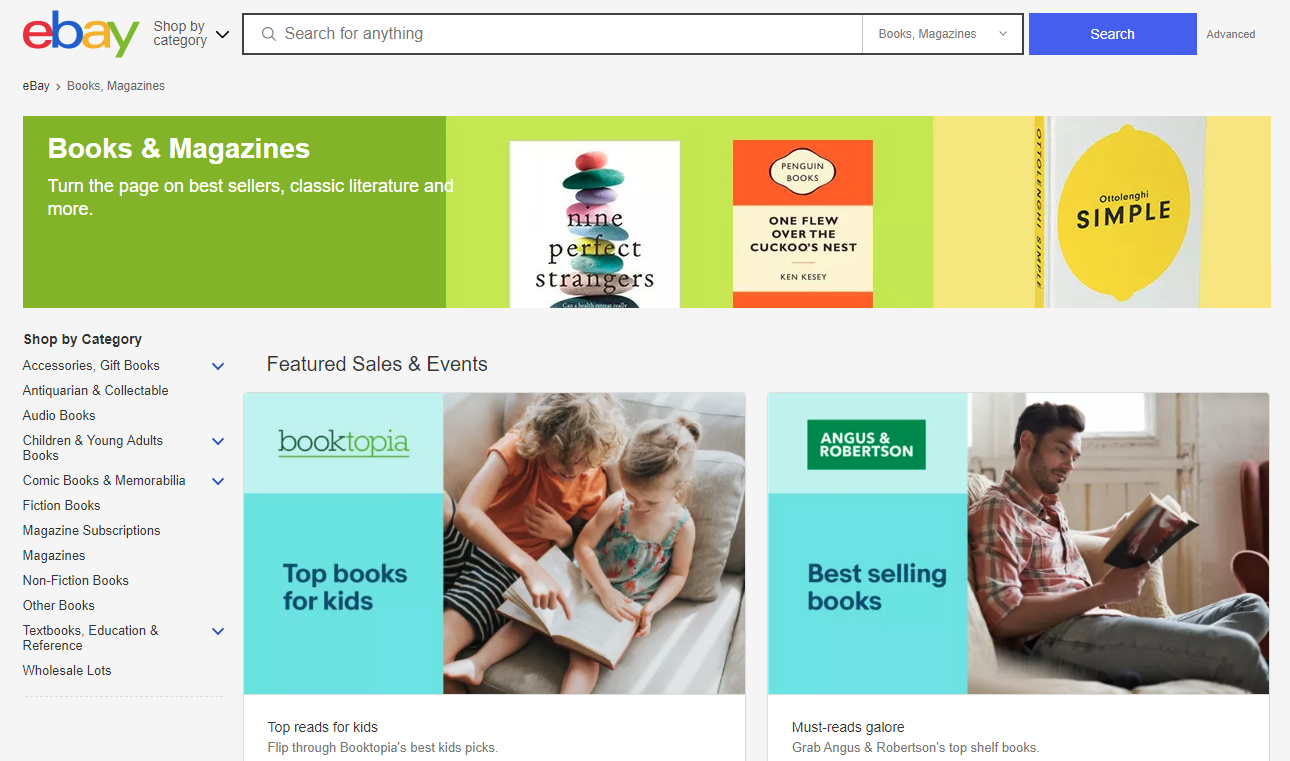Open the Booktopia Top books for kids banner
Screen dimensions: 1290x761
(x=494, y=543)
